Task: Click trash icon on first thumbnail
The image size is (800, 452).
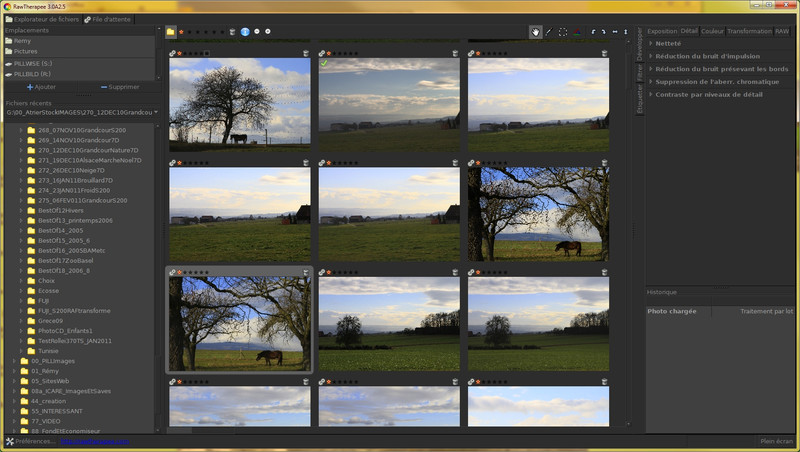Action: (305, 52)
